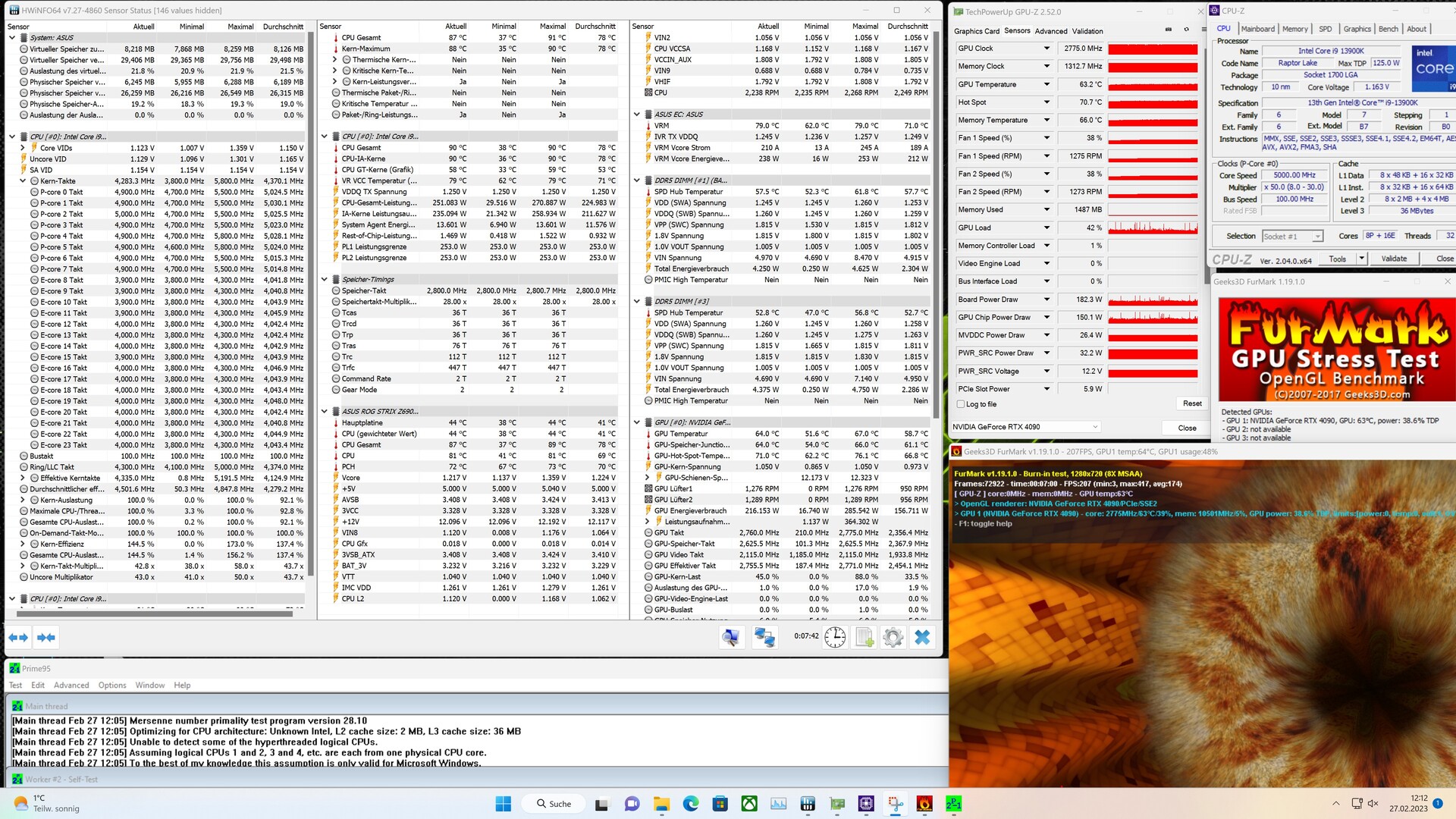Open GPU-Z hamburger menu icon
This screenshot has width=1456, height=819.
[1203, 30]
